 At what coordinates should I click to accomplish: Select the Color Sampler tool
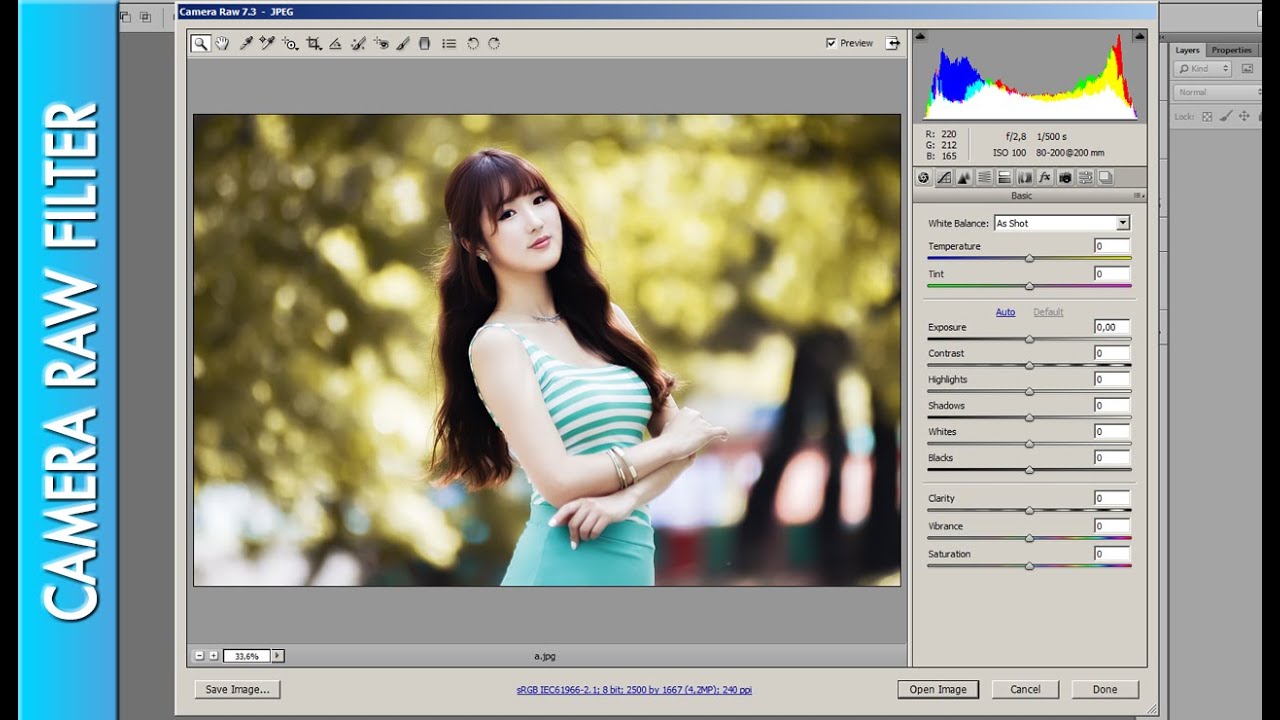tap(267, 43)
